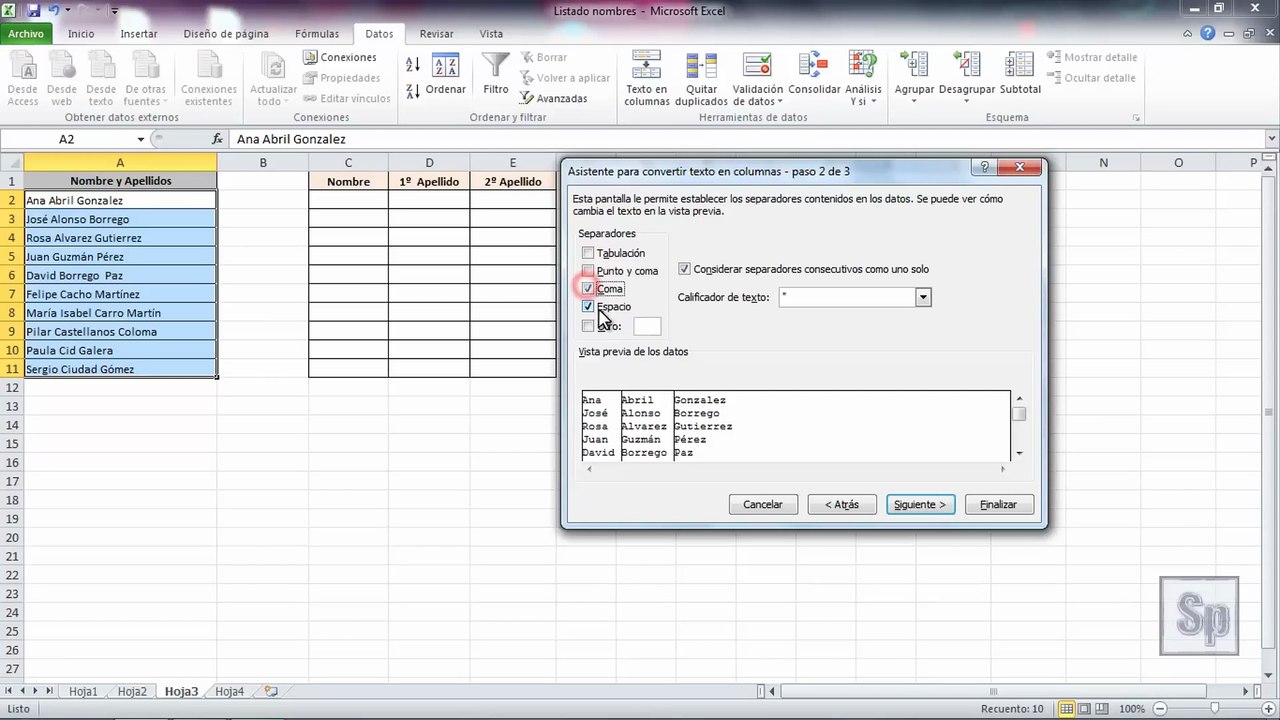Go back with the Atrás button
Viewport: 1280px width, 720px height.
tap(842, 504)
